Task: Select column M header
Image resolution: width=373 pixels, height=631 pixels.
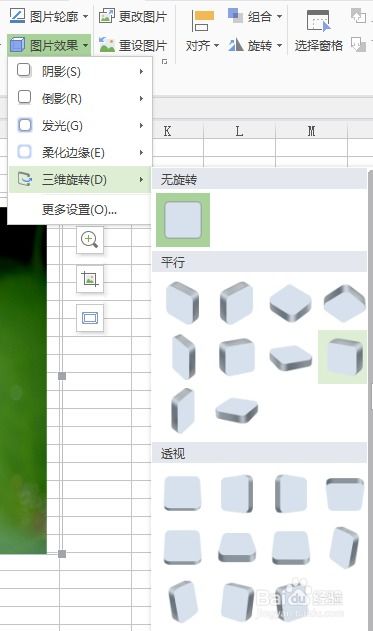Action: point(311,131)
